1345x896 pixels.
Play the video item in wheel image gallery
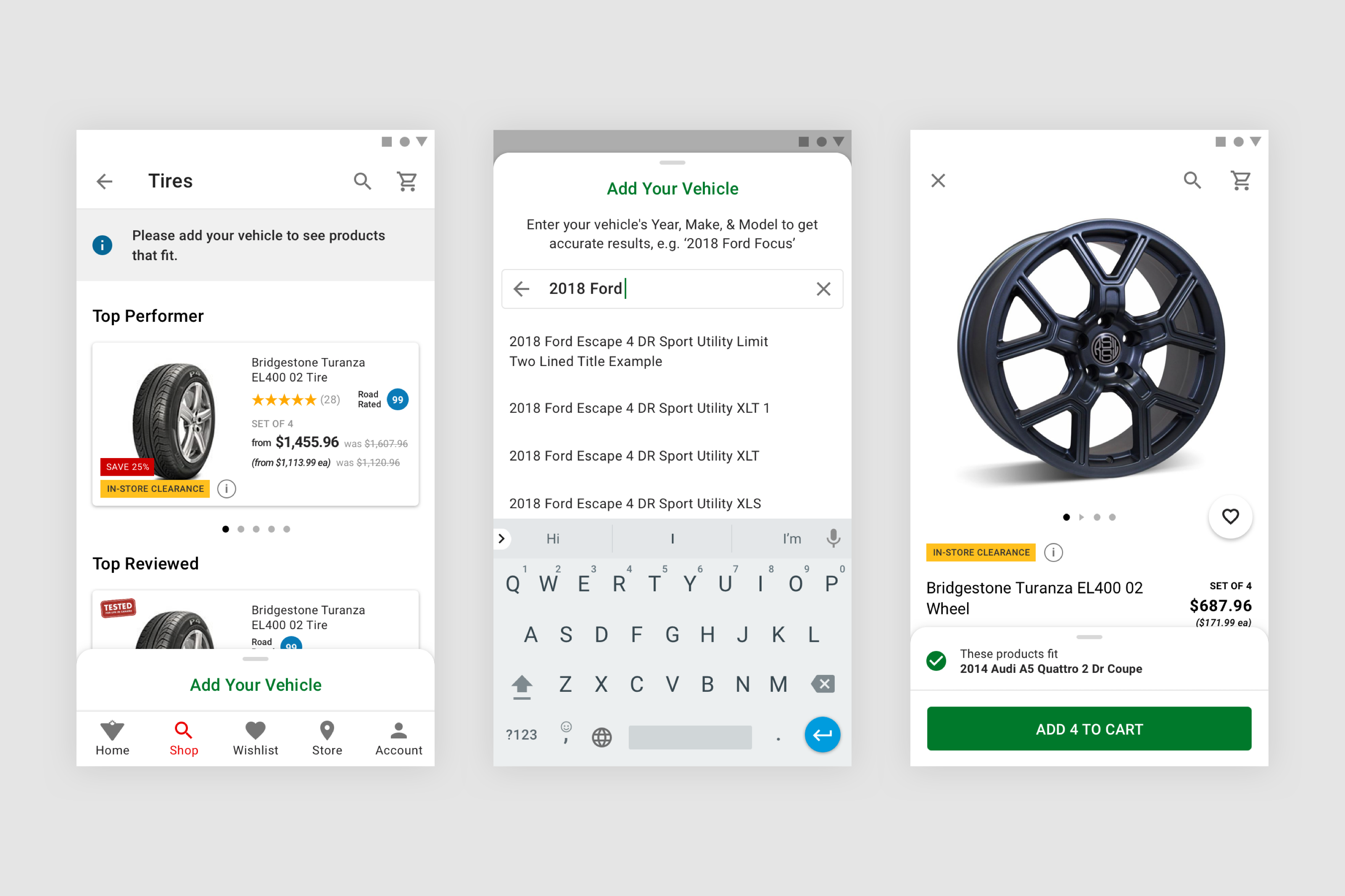(1081, 517)
